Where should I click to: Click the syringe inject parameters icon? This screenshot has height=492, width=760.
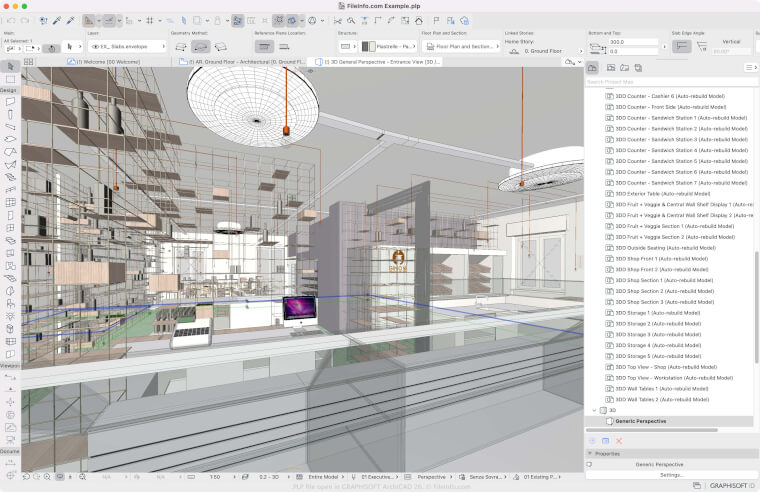(x=71, y=20)
